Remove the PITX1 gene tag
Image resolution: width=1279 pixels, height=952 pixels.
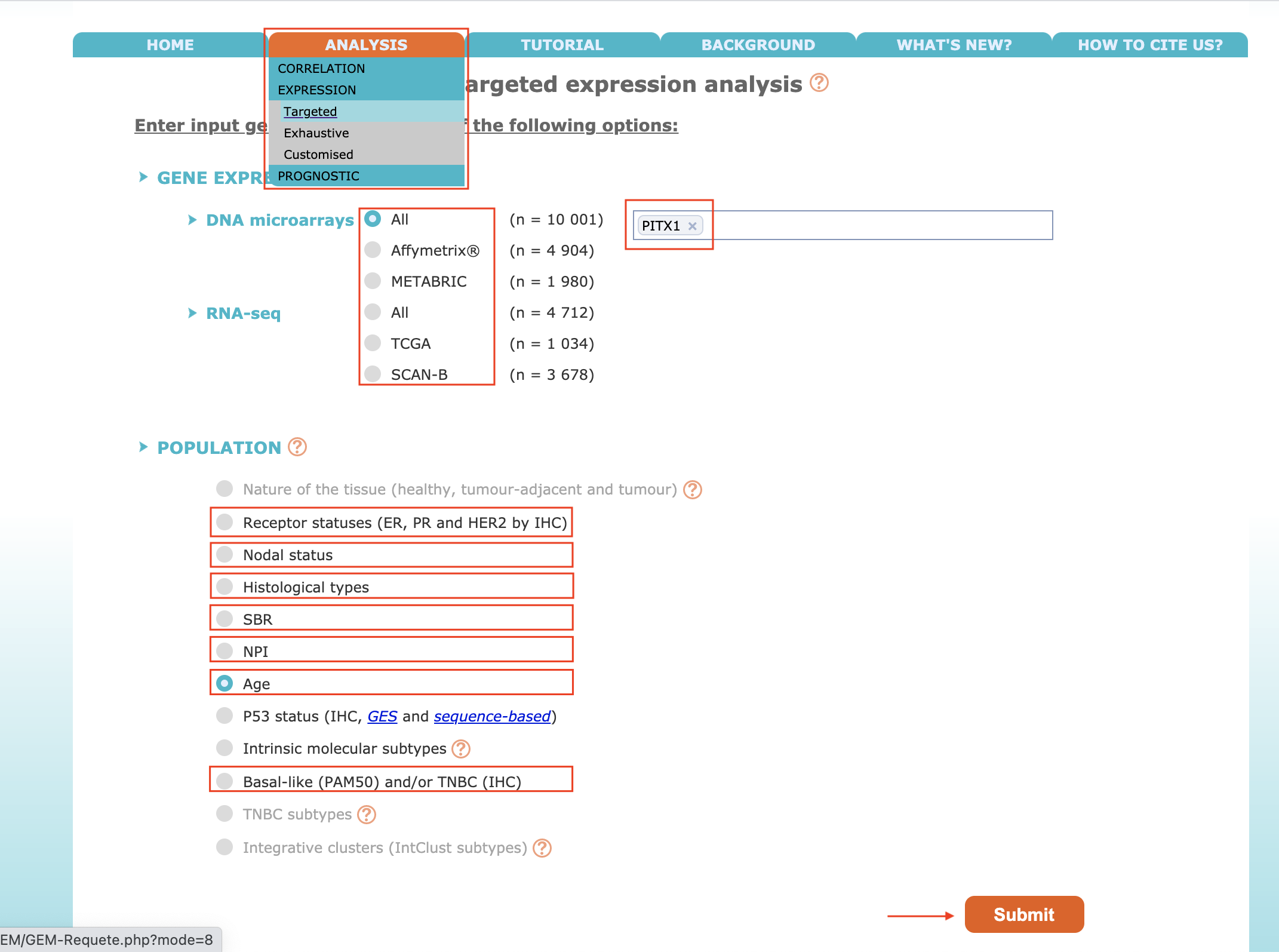(693, 226)
